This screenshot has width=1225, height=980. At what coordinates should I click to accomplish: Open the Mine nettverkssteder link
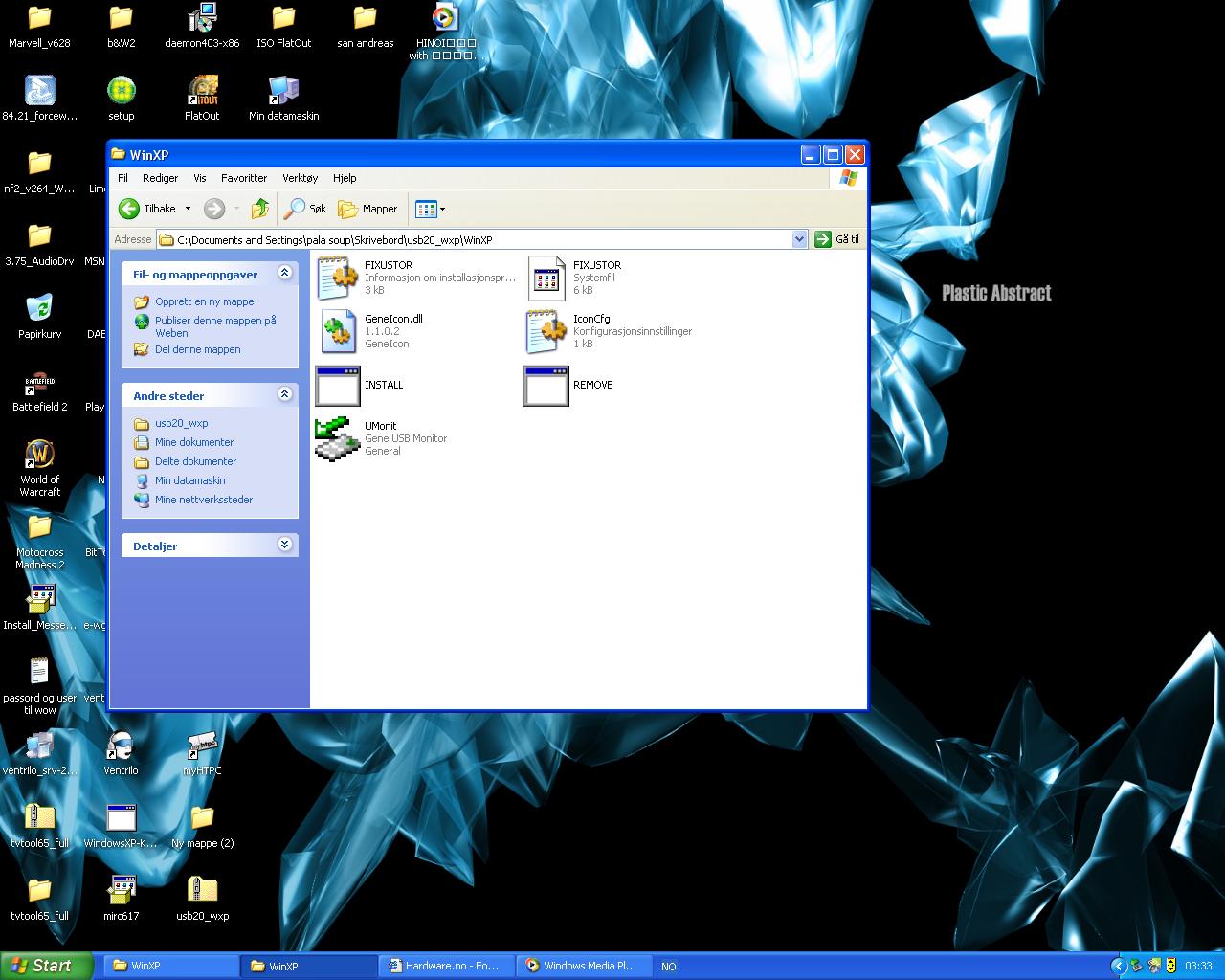click(204, 500)
